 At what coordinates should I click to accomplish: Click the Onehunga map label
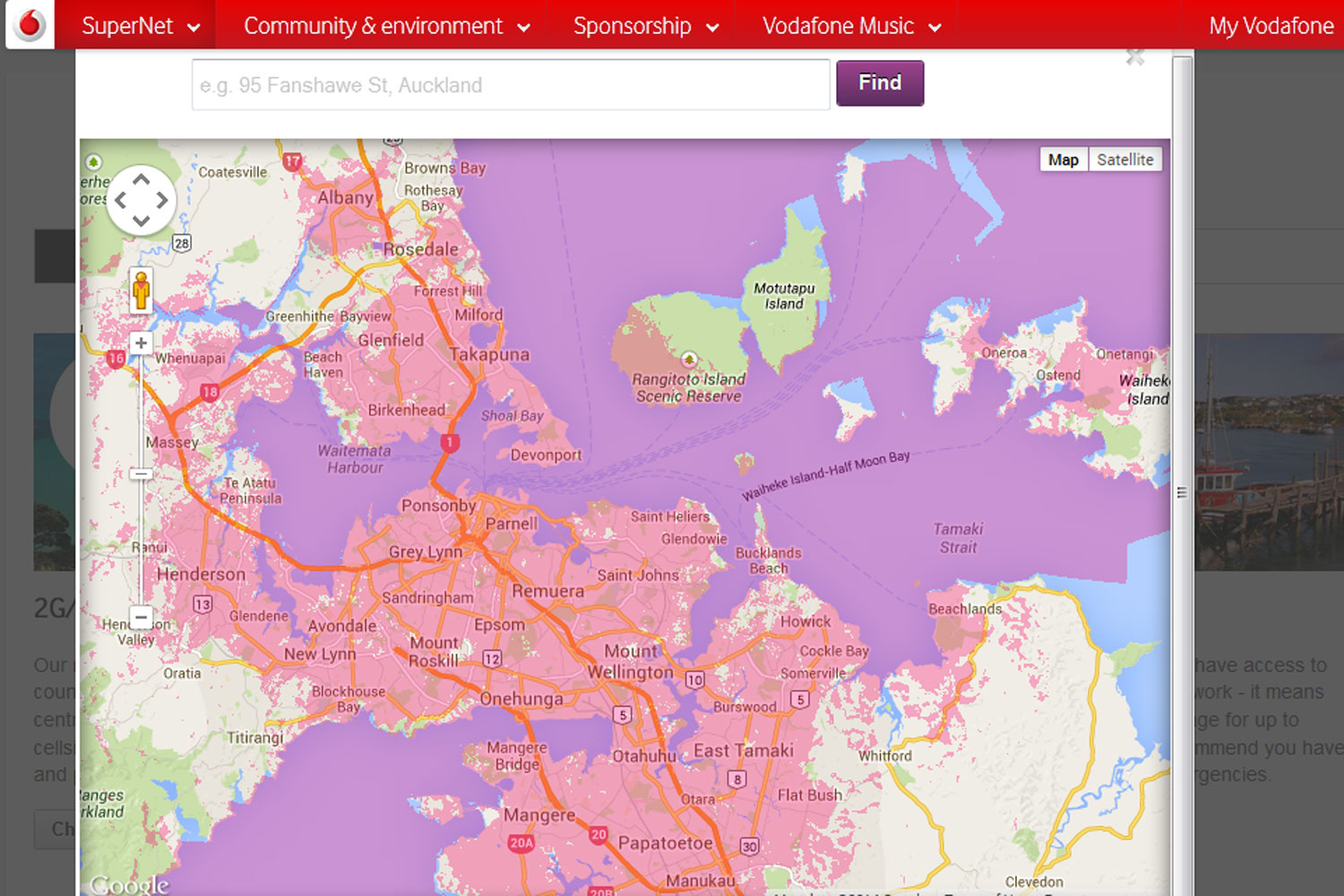(521, 699)
